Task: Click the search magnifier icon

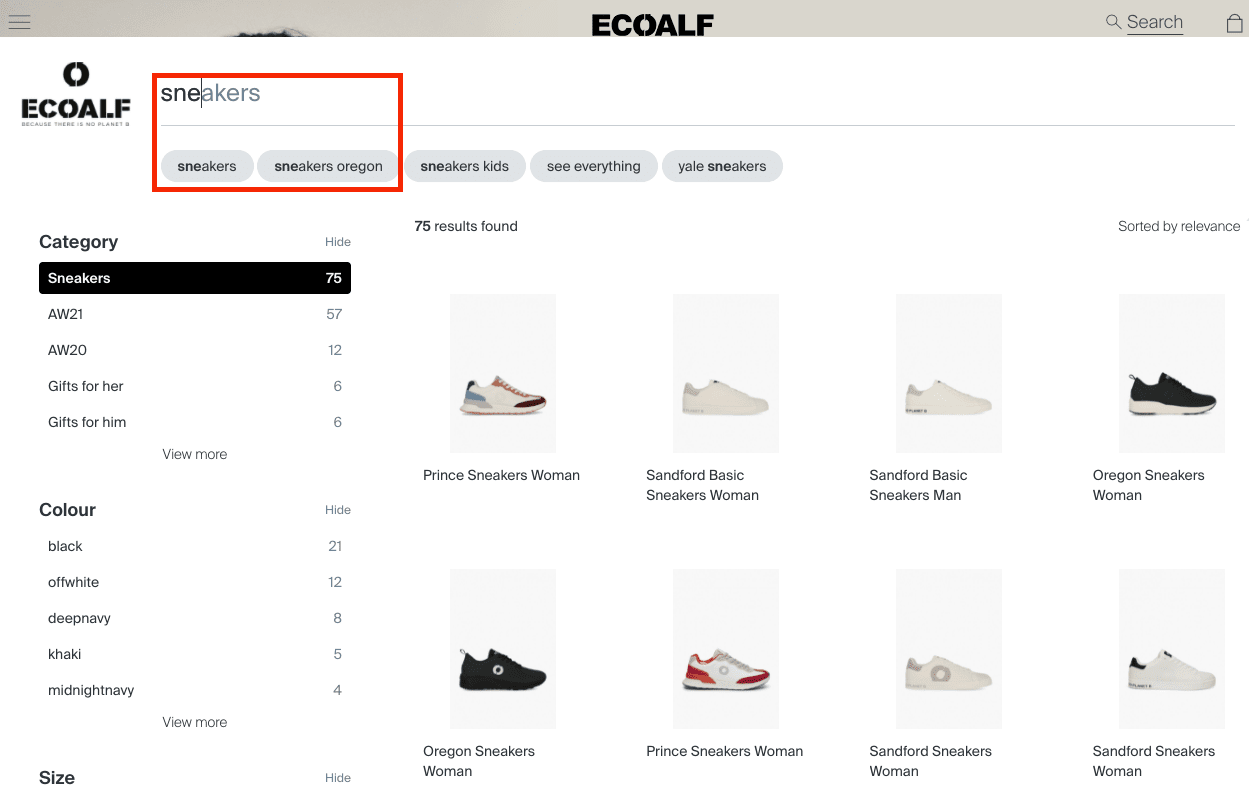Action: (1113, 21)
